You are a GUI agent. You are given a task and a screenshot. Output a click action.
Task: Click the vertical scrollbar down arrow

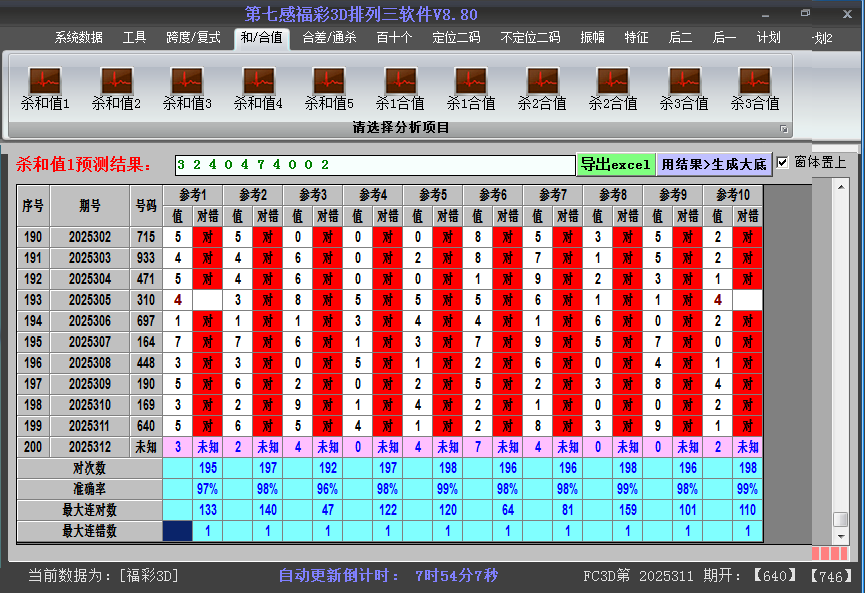coord(841,536)
